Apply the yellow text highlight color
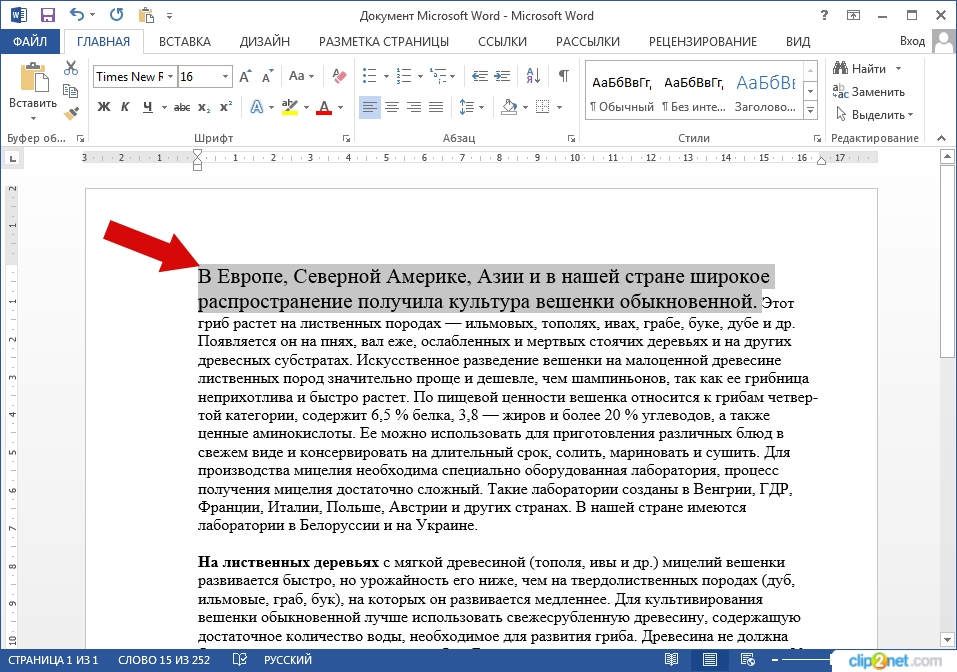Screen dimensions: 957x672 [290, 107]
